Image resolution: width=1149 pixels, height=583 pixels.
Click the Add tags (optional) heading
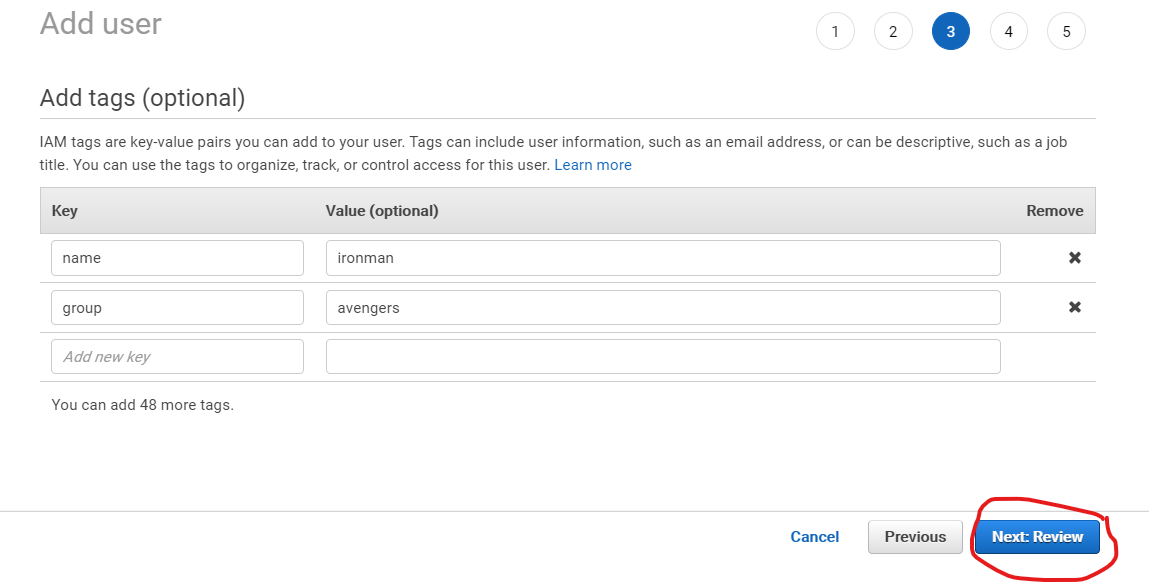click(x=142, y=97)
